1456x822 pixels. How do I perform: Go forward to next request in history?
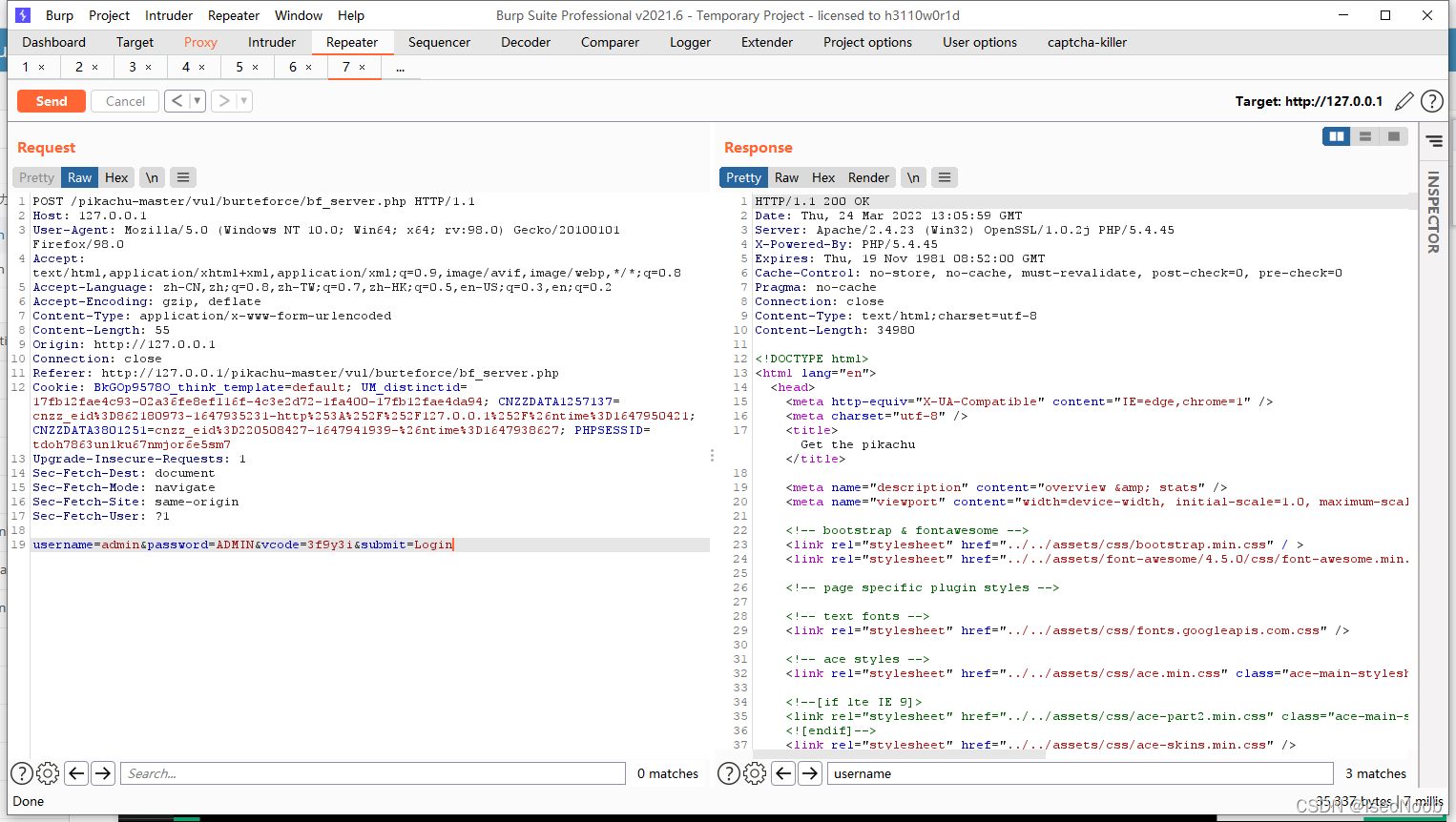tap(223, 100)
